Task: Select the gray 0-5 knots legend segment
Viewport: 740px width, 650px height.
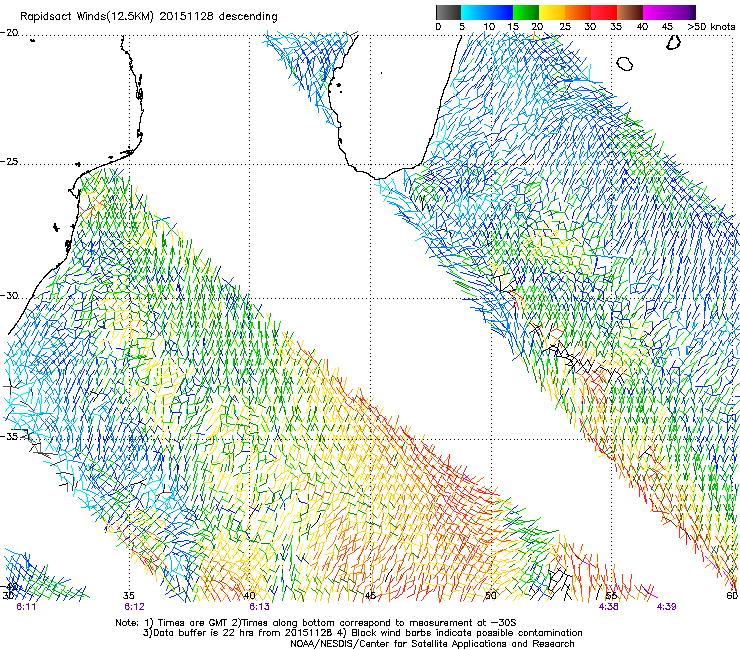Action: click(448, 12)
